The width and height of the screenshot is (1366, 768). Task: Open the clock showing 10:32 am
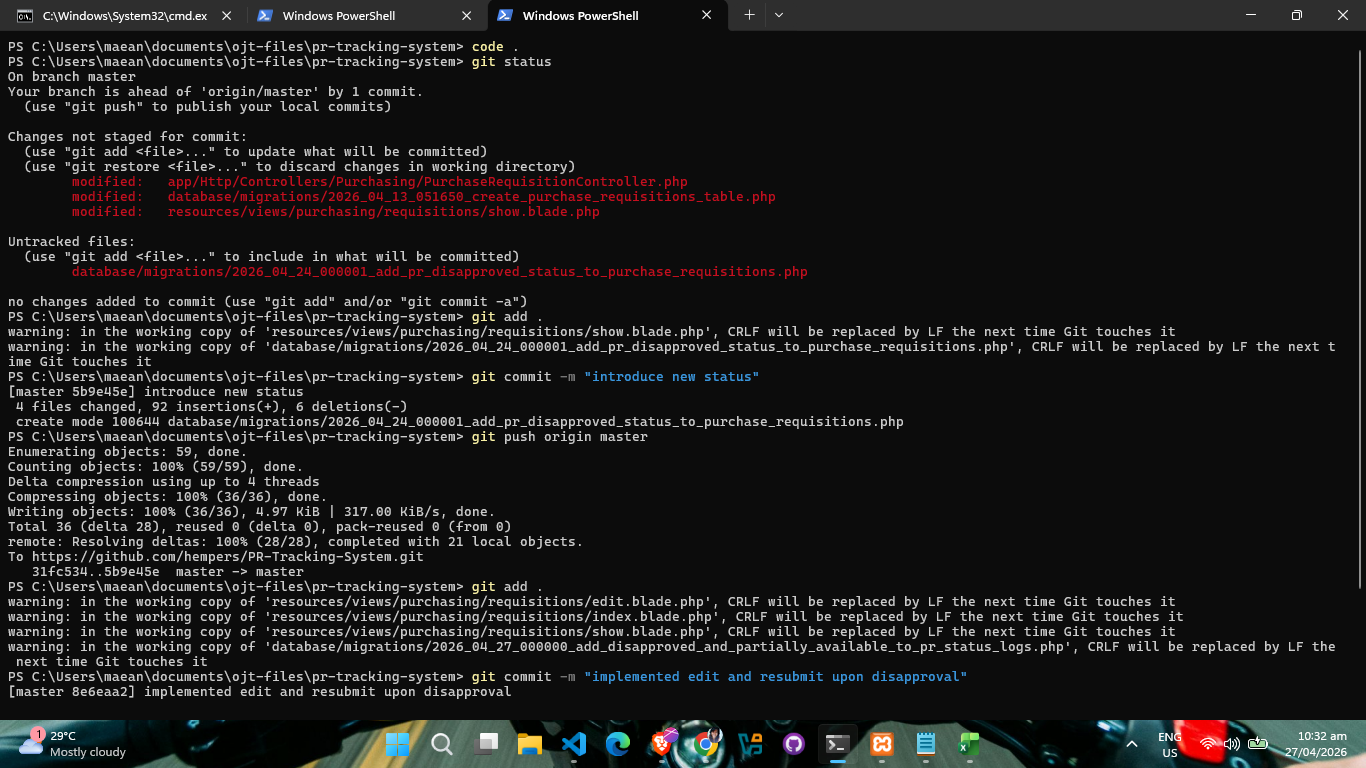coord(1317,744)
